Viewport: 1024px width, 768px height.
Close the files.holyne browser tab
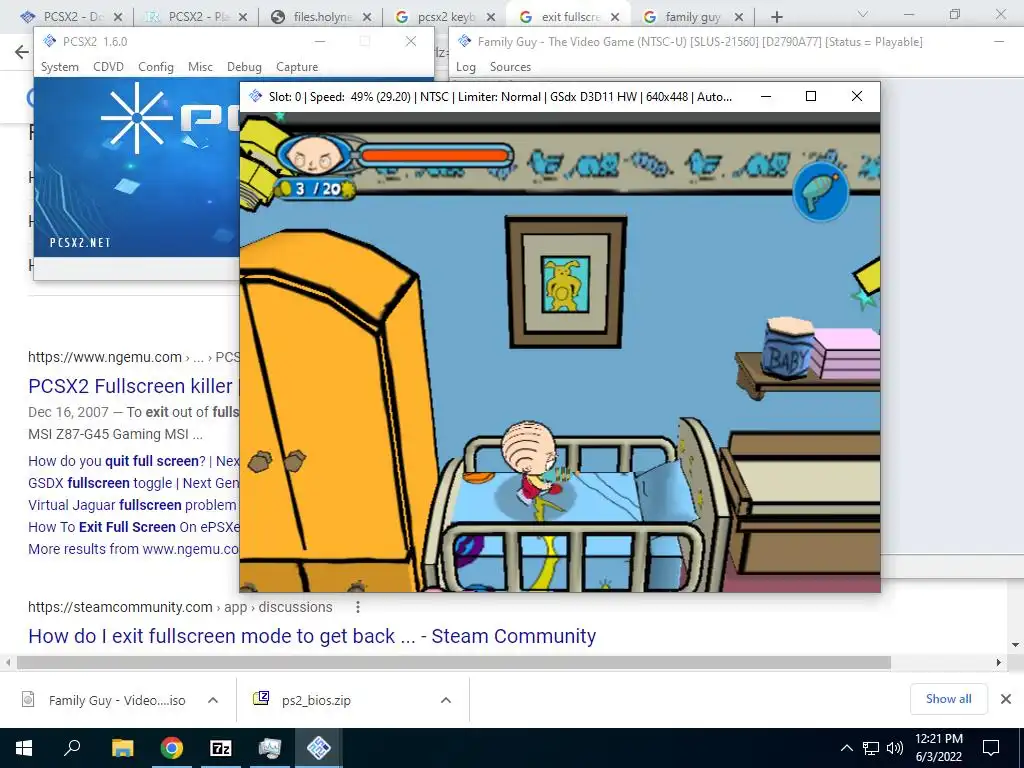(366, 17)
